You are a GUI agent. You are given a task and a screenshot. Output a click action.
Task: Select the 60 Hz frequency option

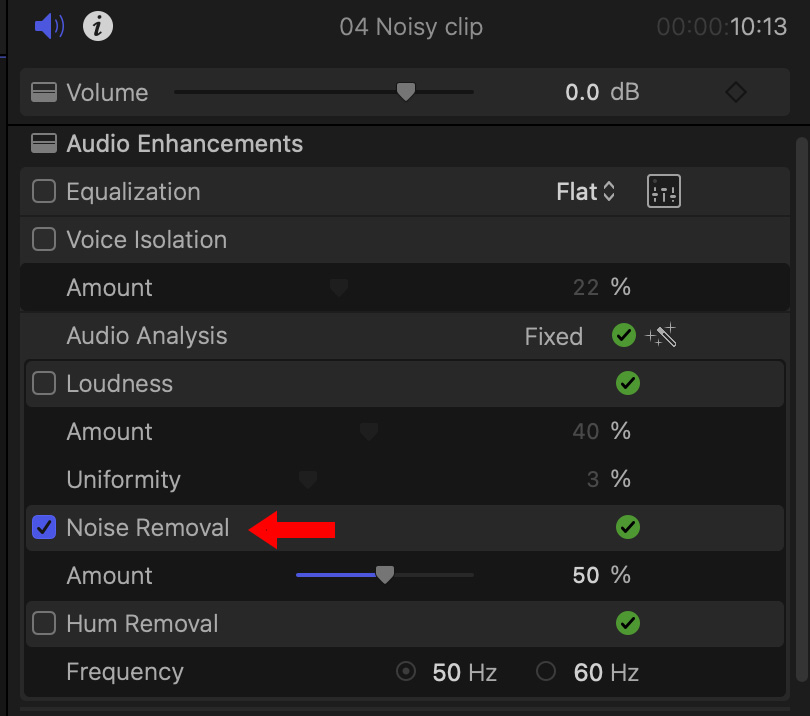pos(546,672)
